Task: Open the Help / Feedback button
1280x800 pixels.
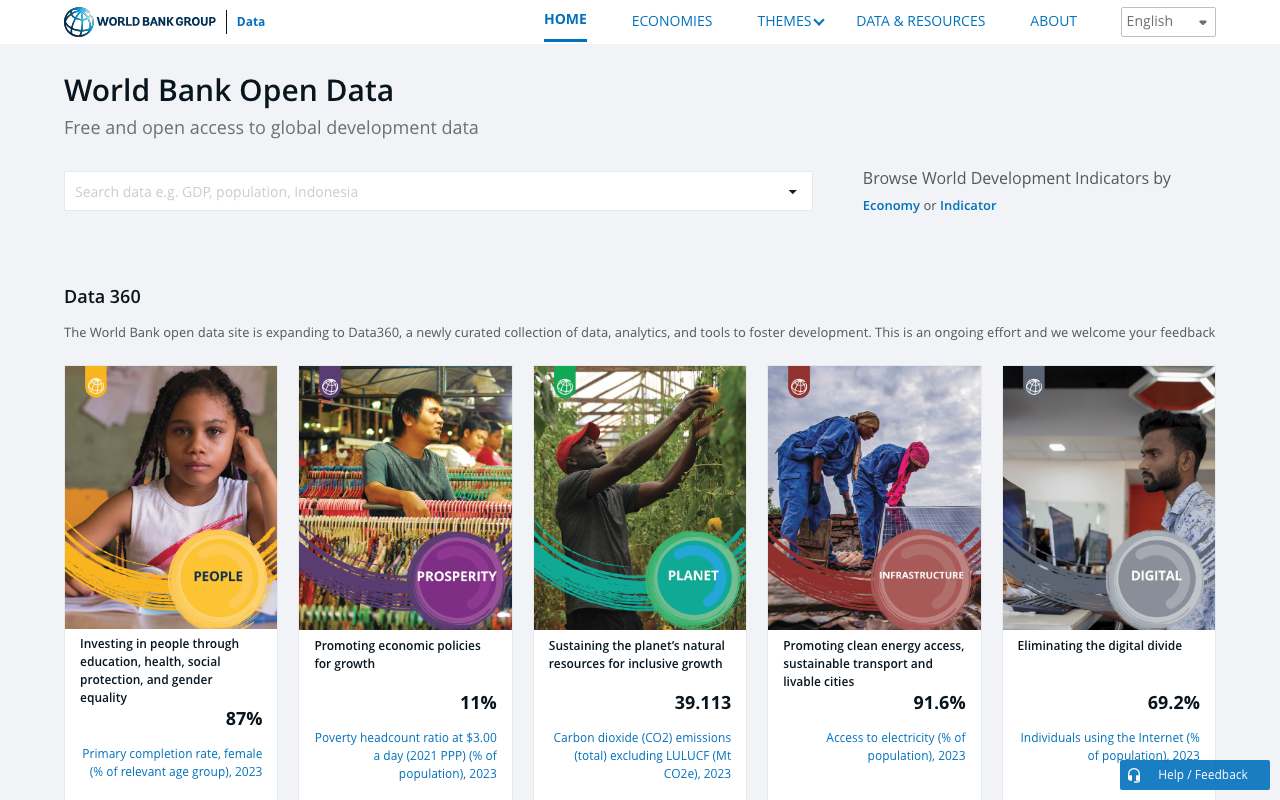Action: 1195,775
